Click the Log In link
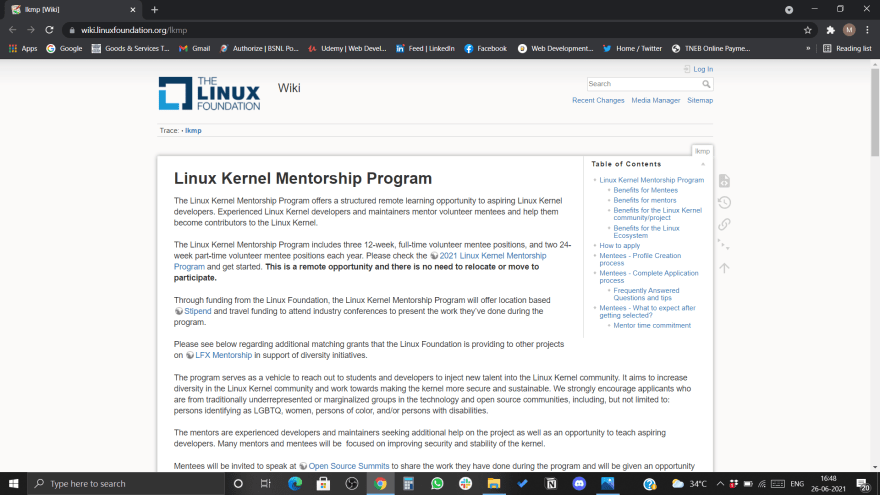 tap(703, 69)
